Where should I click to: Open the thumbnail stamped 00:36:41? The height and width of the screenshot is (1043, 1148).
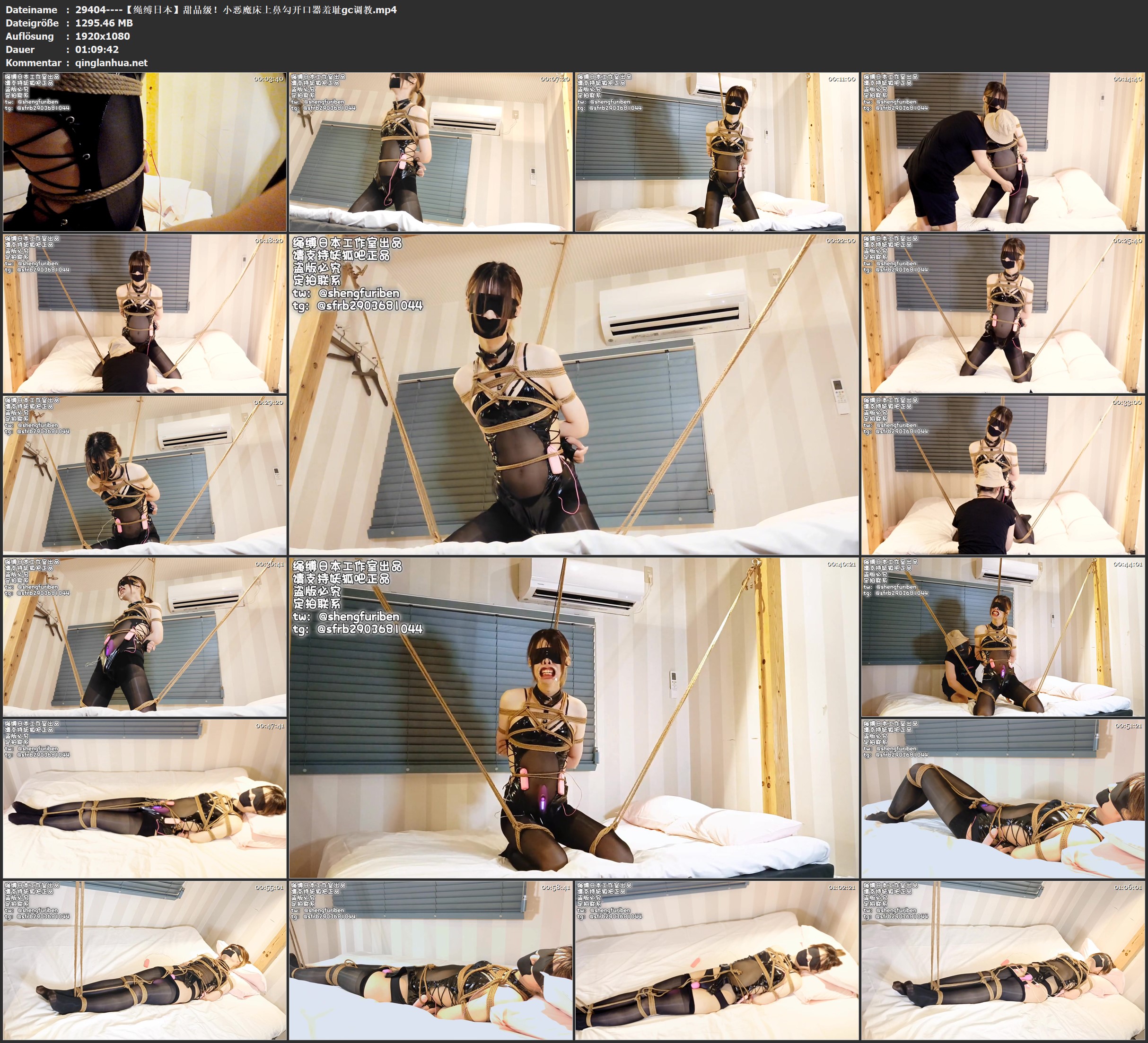pyautogui.click(x=145, y=636)
